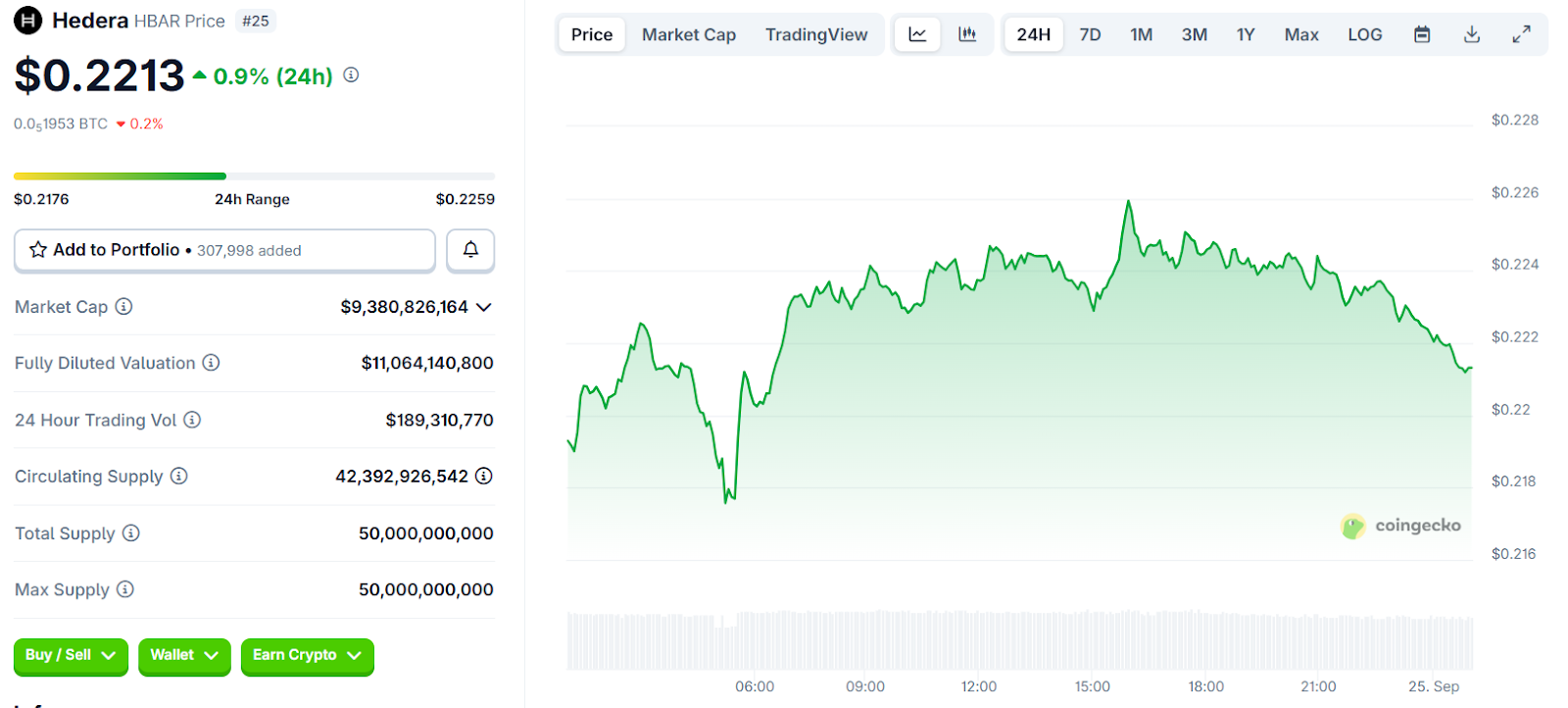Click the download chart data icon
Screen dimensions: 1568x708
coord(1472,34)
